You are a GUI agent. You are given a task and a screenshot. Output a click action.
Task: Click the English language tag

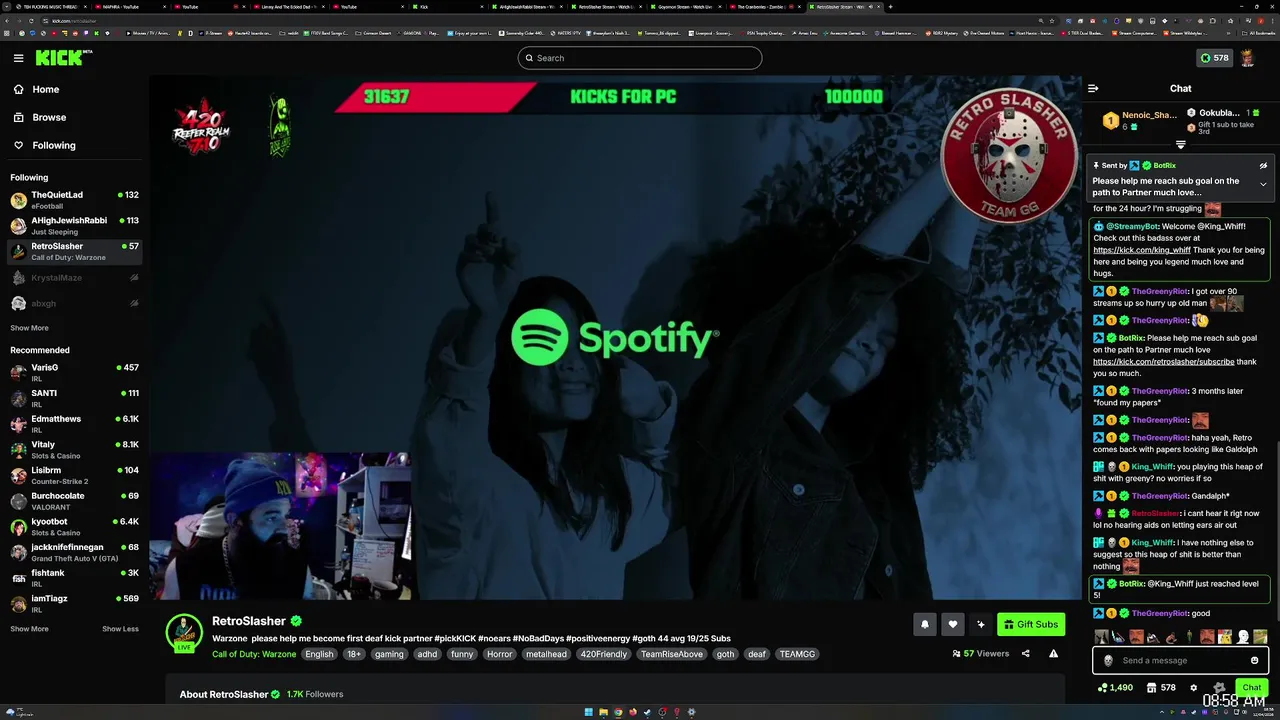(319, 654)
